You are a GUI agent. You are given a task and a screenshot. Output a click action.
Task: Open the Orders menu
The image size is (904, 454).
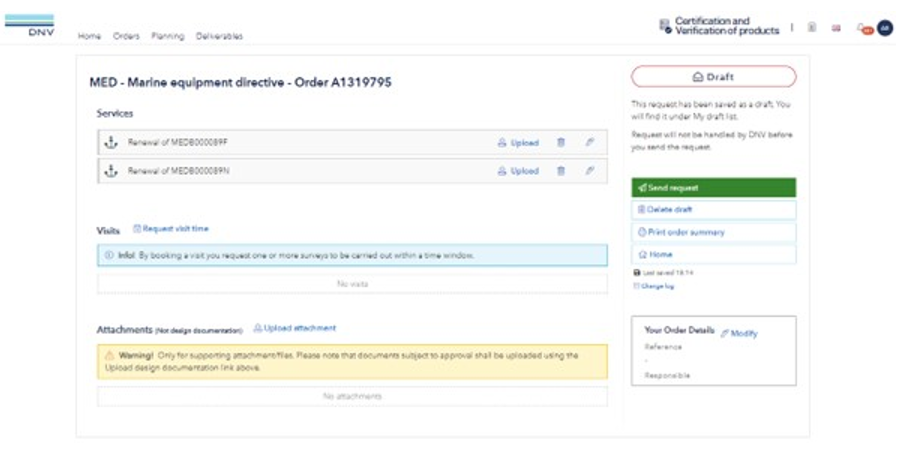(x=126, y=36)
